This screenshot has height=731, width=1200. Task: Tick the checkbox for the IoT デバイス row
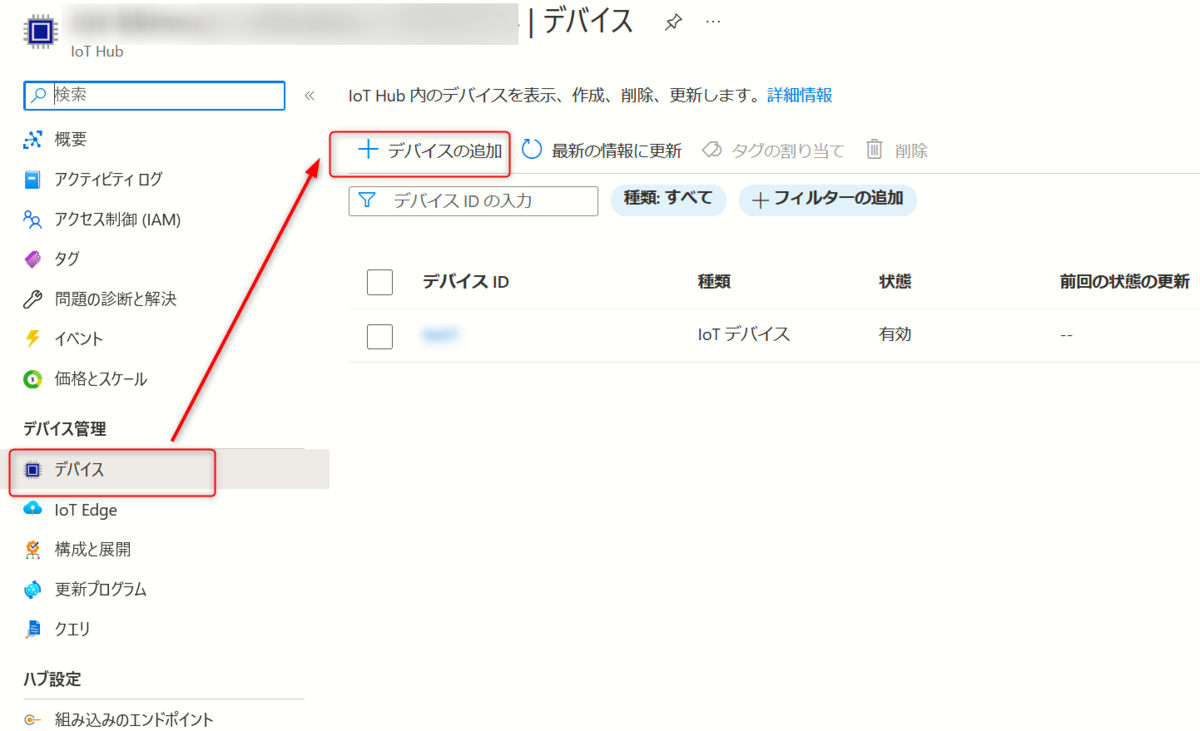coord(380,336)
